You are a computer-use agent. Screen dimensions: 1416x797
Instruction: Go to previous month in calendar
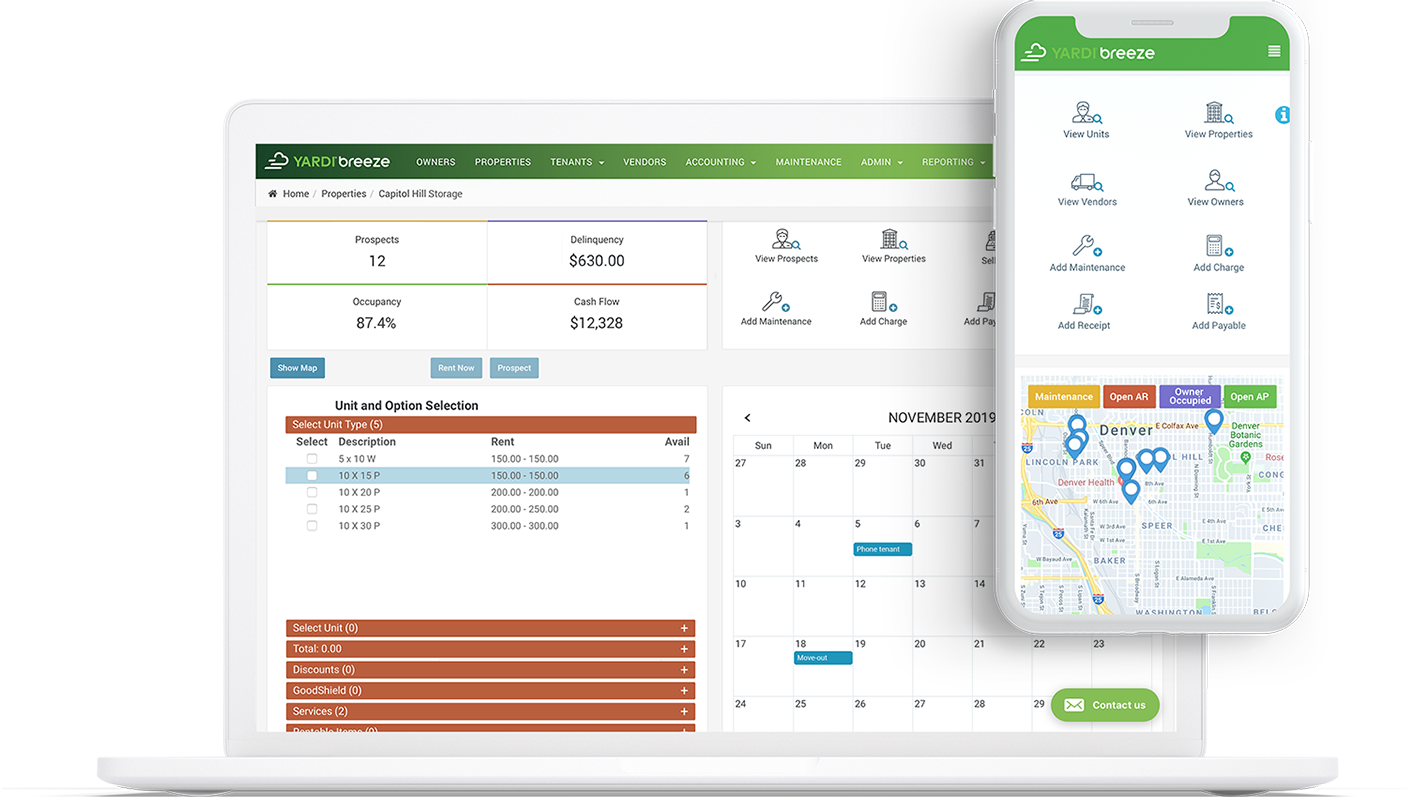747,418
